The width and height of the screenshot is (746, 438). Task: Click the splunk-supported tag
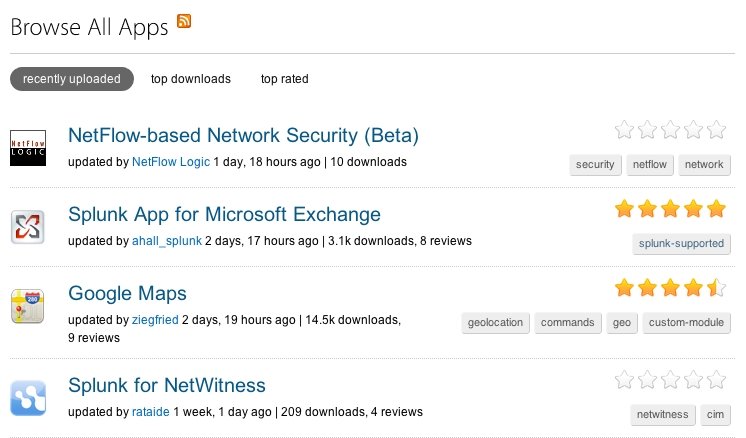[681, 243]
